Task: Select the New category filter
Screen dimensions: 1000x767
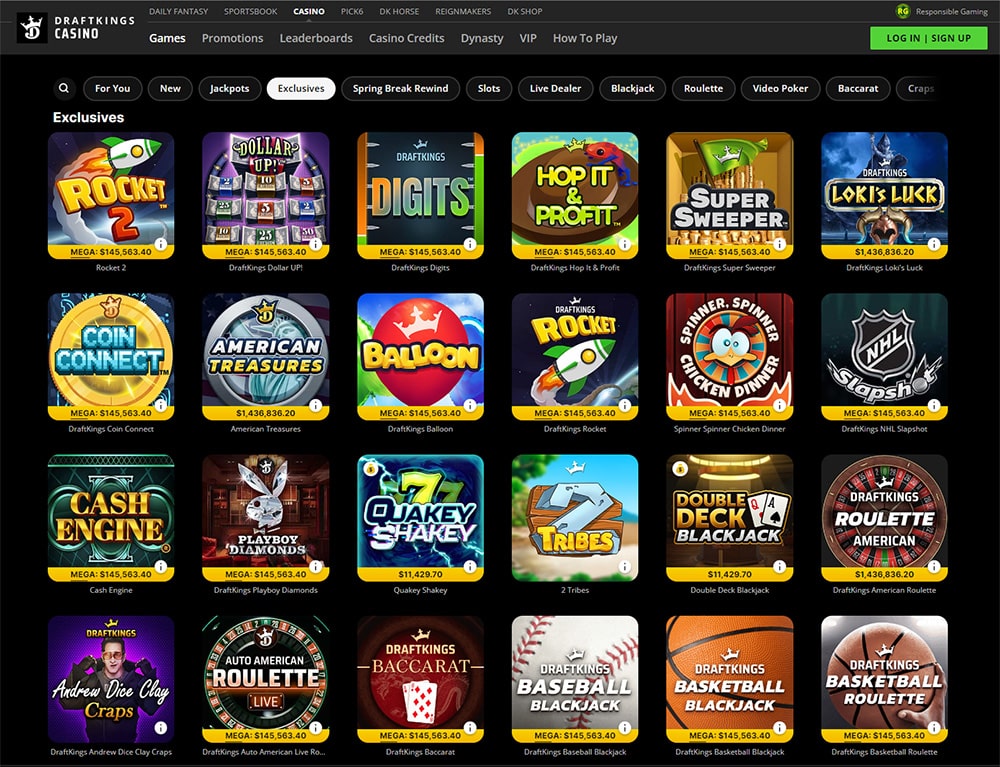Action: point(170,89)
